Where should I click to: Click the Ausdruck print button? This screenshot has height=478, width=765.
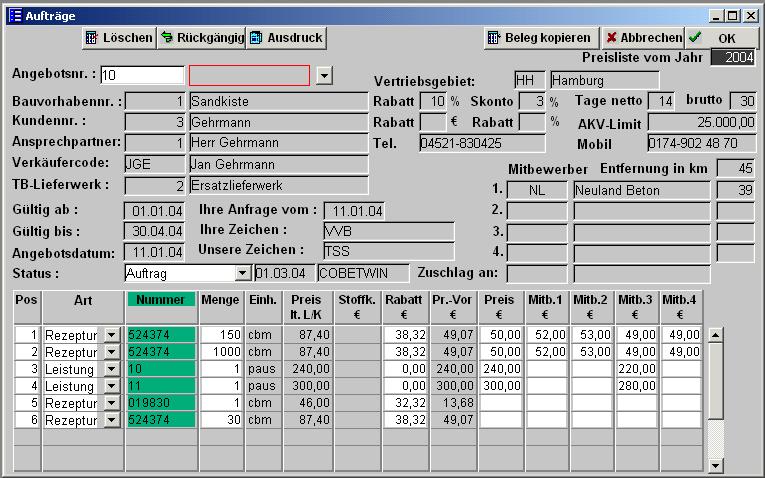[287, 38]
